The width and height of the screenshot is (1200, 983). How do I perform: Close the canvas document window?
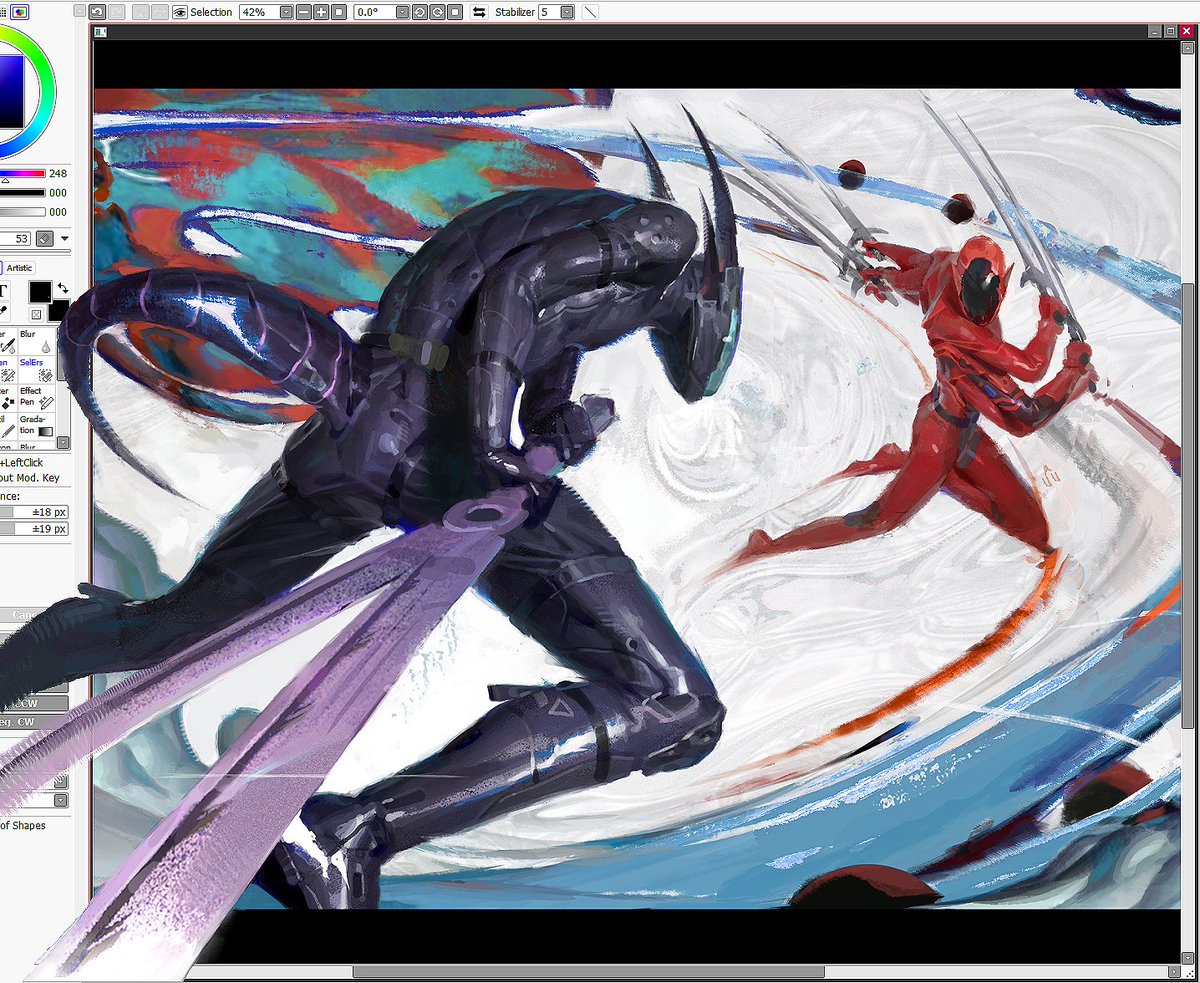tap(1186, 32)
